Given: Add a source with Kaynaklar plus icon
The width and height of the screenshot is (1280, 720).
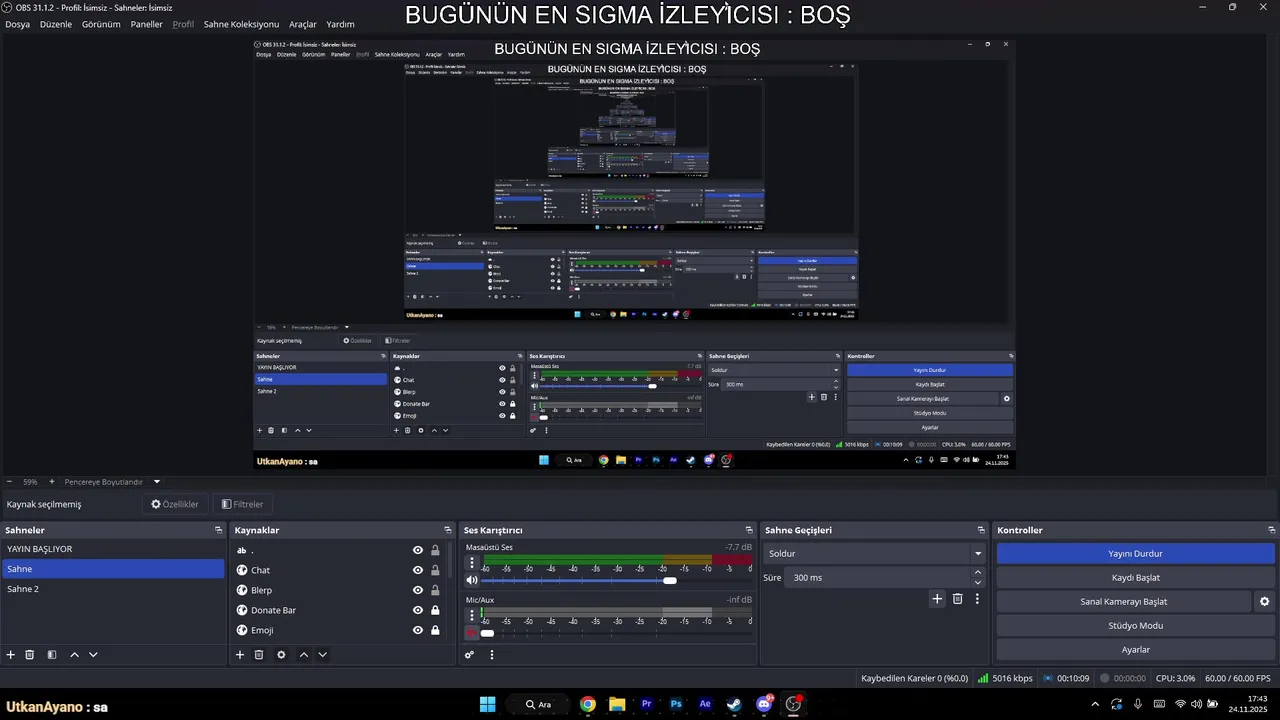Looking at the screenshot, I should click(240, 655).
